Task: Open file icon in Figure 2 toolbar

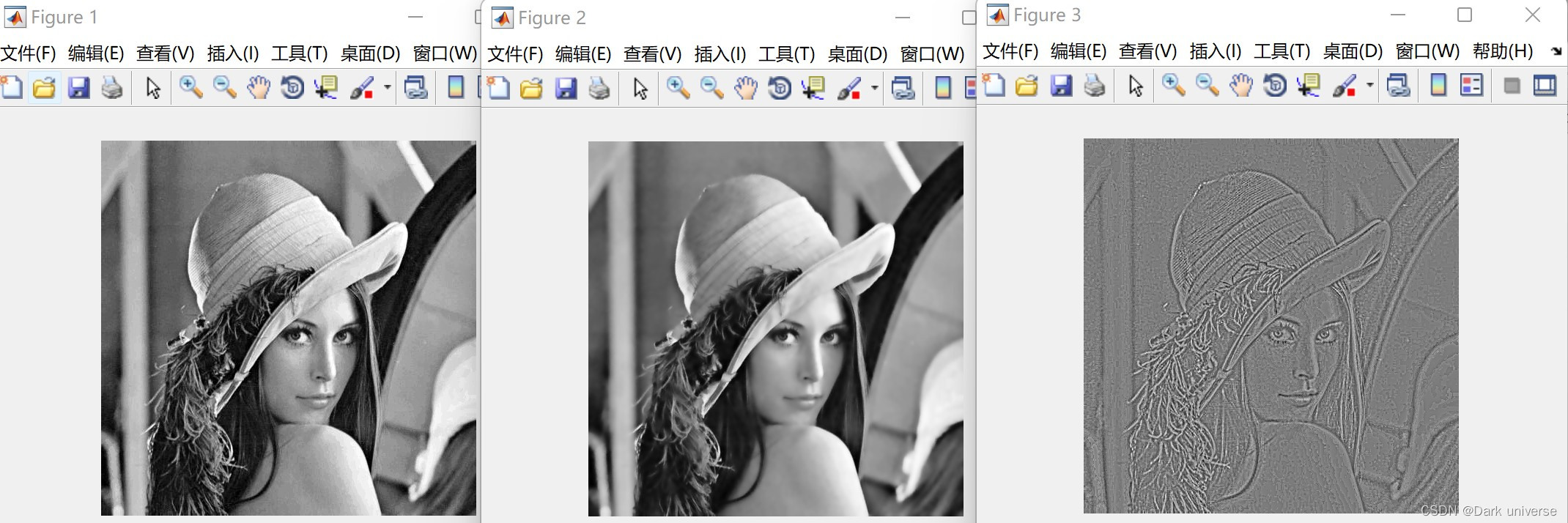Action: click(x=531, y=88)
